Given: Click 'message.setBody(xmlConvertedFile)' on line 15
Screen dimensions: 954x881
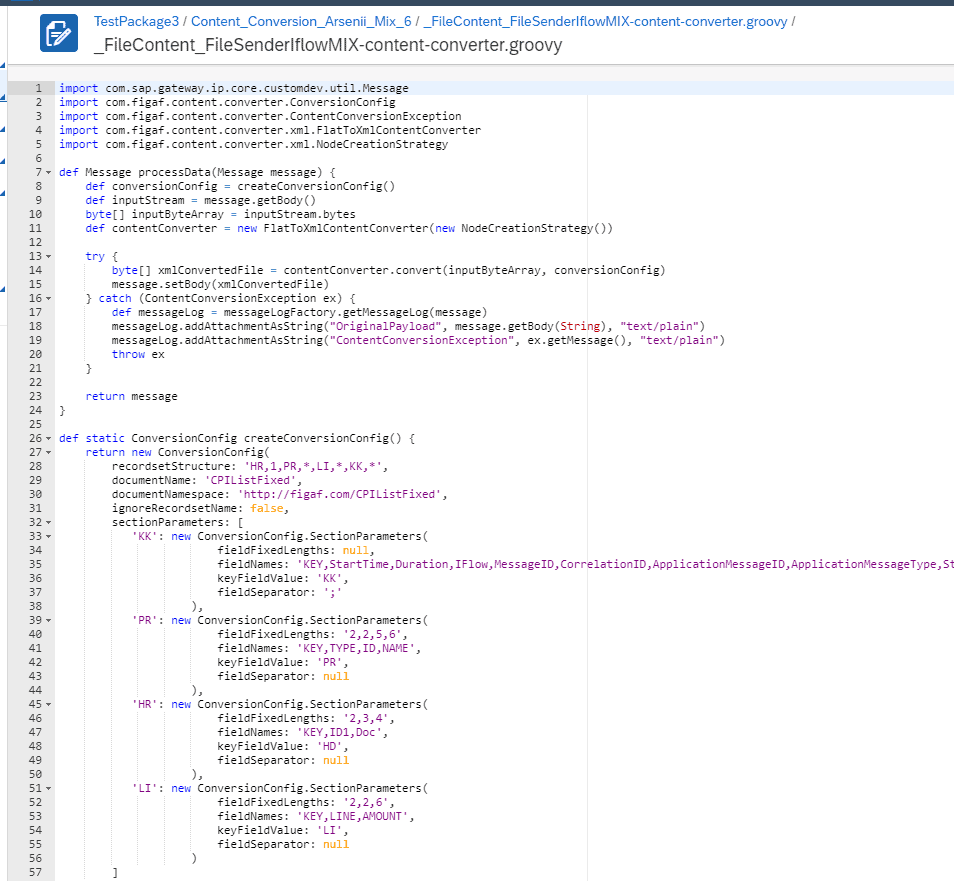Looking at the screenshot, I should [220, 284].
